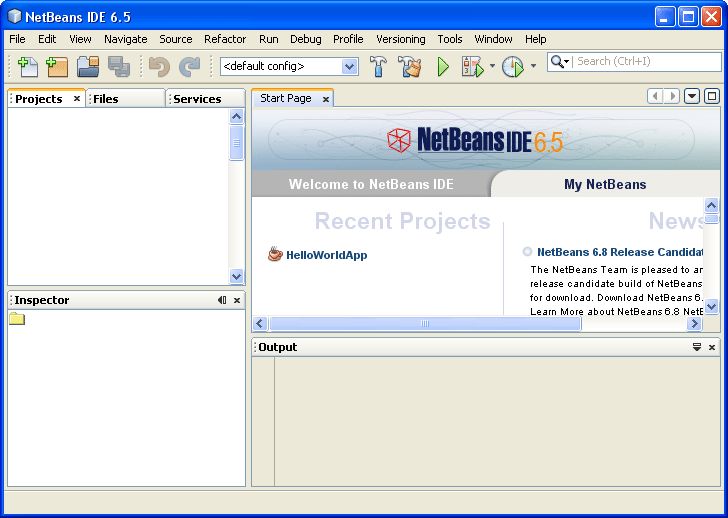
Task: Open the Navigate menu
Action: pos(125,39)
